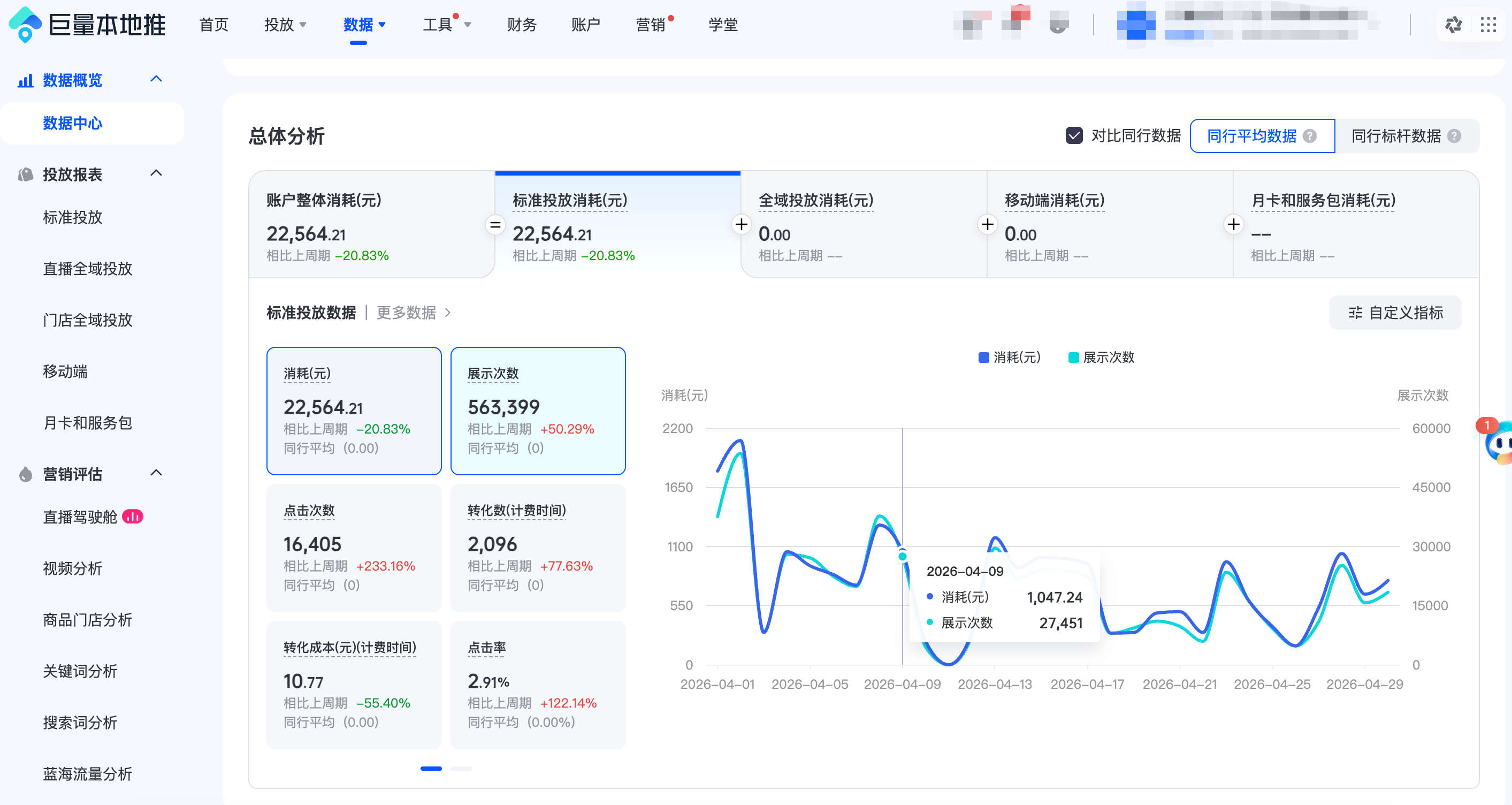1512x805 pixels.
Task: Toggle the 转化数(计费时间) metric card
Action: click(x=538, y=548)
